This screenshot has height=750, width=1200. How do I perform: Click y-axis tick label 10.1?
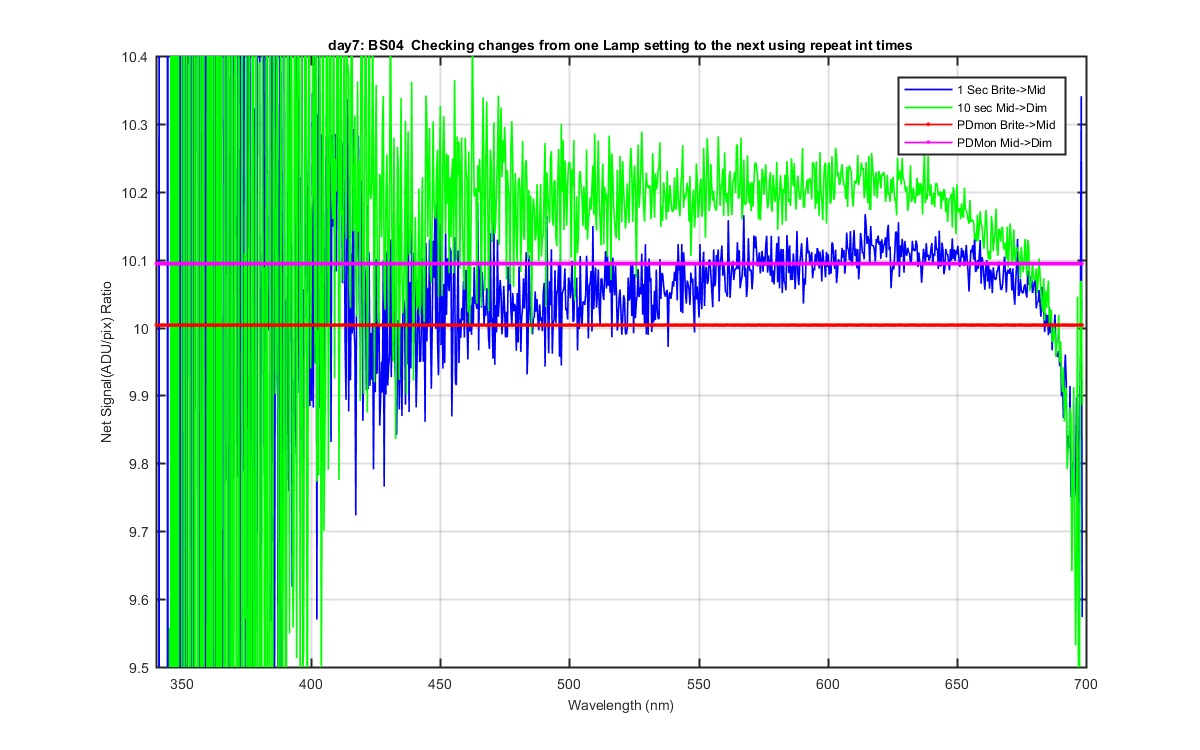(x=136, y=261)
